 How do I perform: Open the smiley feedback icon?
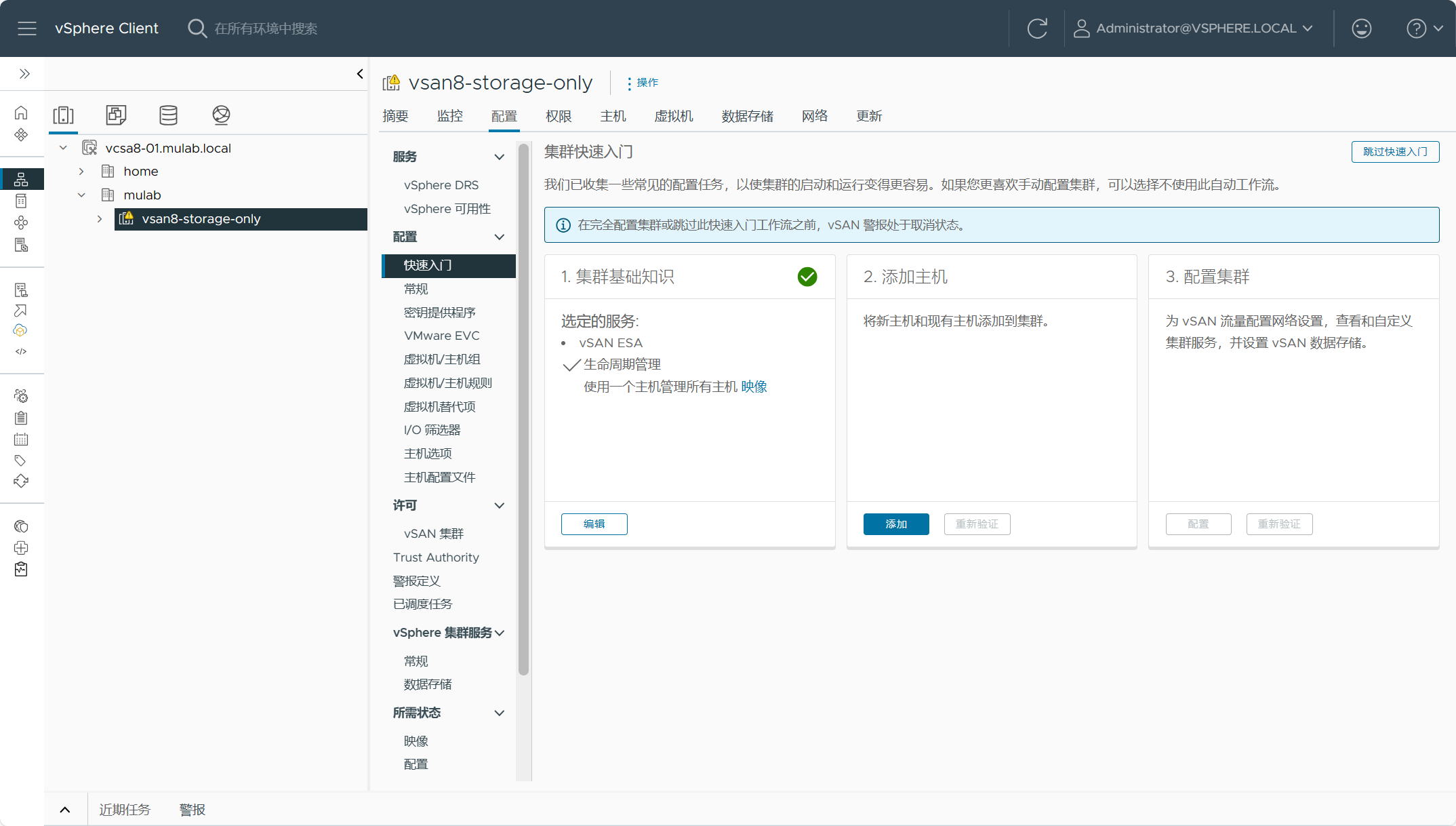[x=1361, y=28]
